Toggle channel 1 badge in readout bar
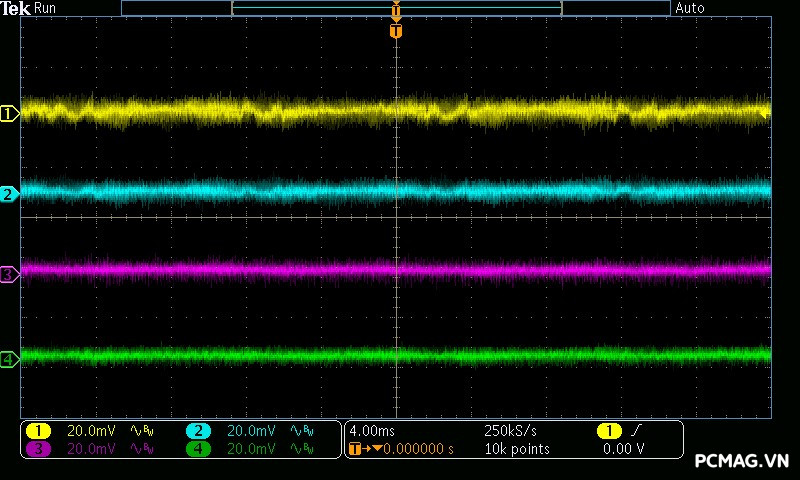Image resolution: width=800 pixels, height=480 pixels. [x=38, y=431]
